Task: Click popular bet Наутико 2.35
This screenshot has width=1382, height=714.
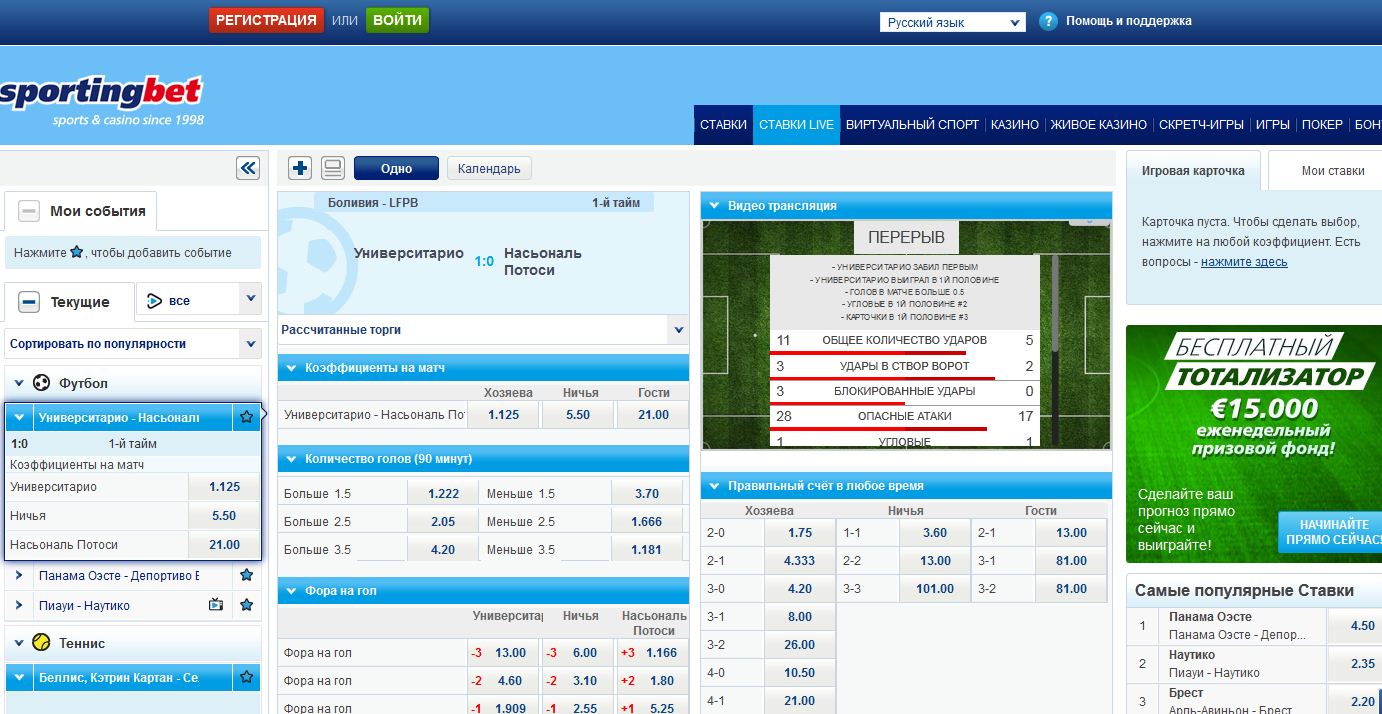Action: coord(1357,664)
